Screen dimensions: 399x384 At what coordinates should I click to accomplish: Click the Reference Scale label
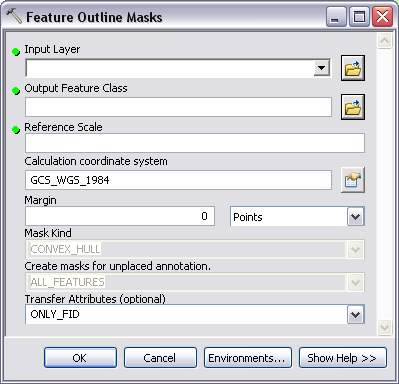click(x=63, y=127)
